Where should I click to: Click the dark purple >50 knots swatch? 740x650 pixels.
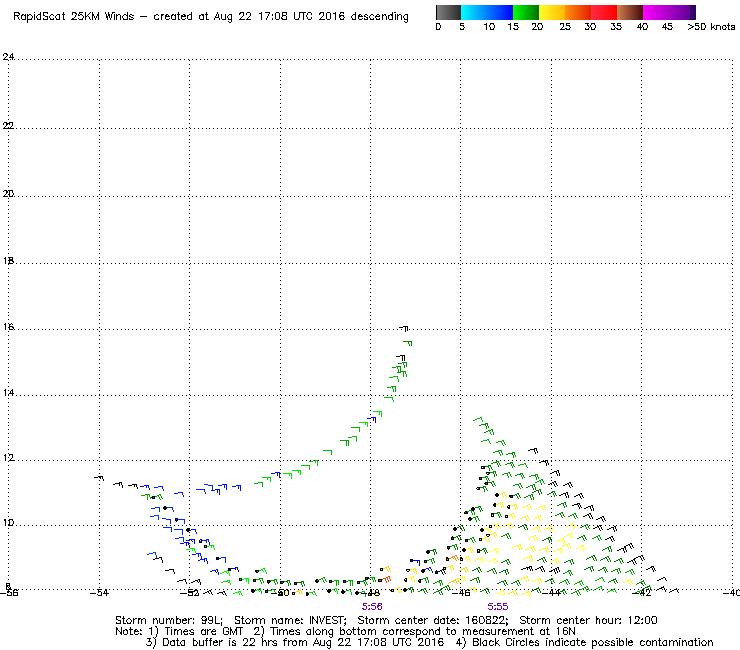coord(693,12)
